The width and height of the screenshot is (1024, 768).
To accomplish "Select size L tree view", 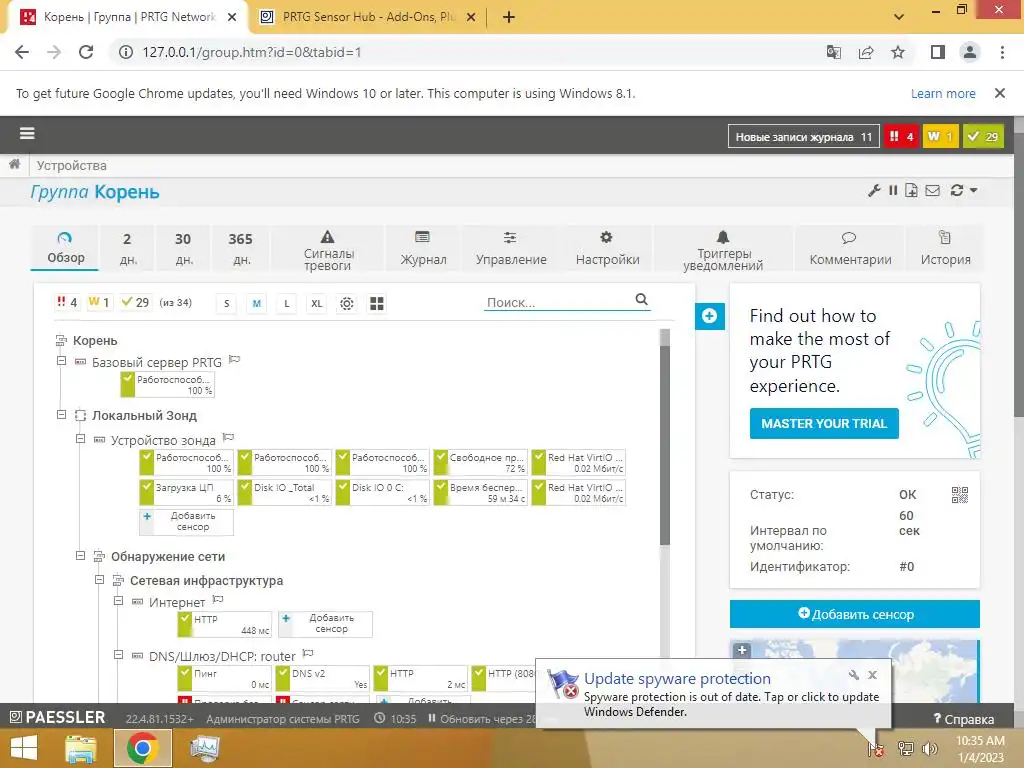I will point(287,304).
